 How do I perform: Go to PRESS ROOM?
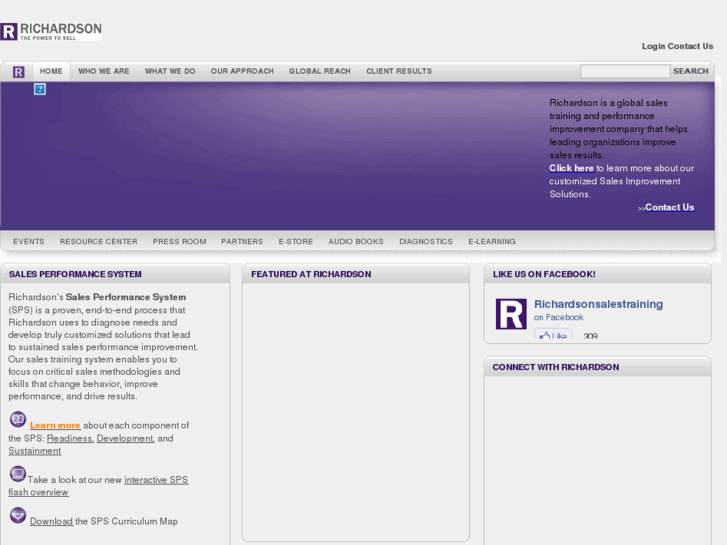[179, 242]
